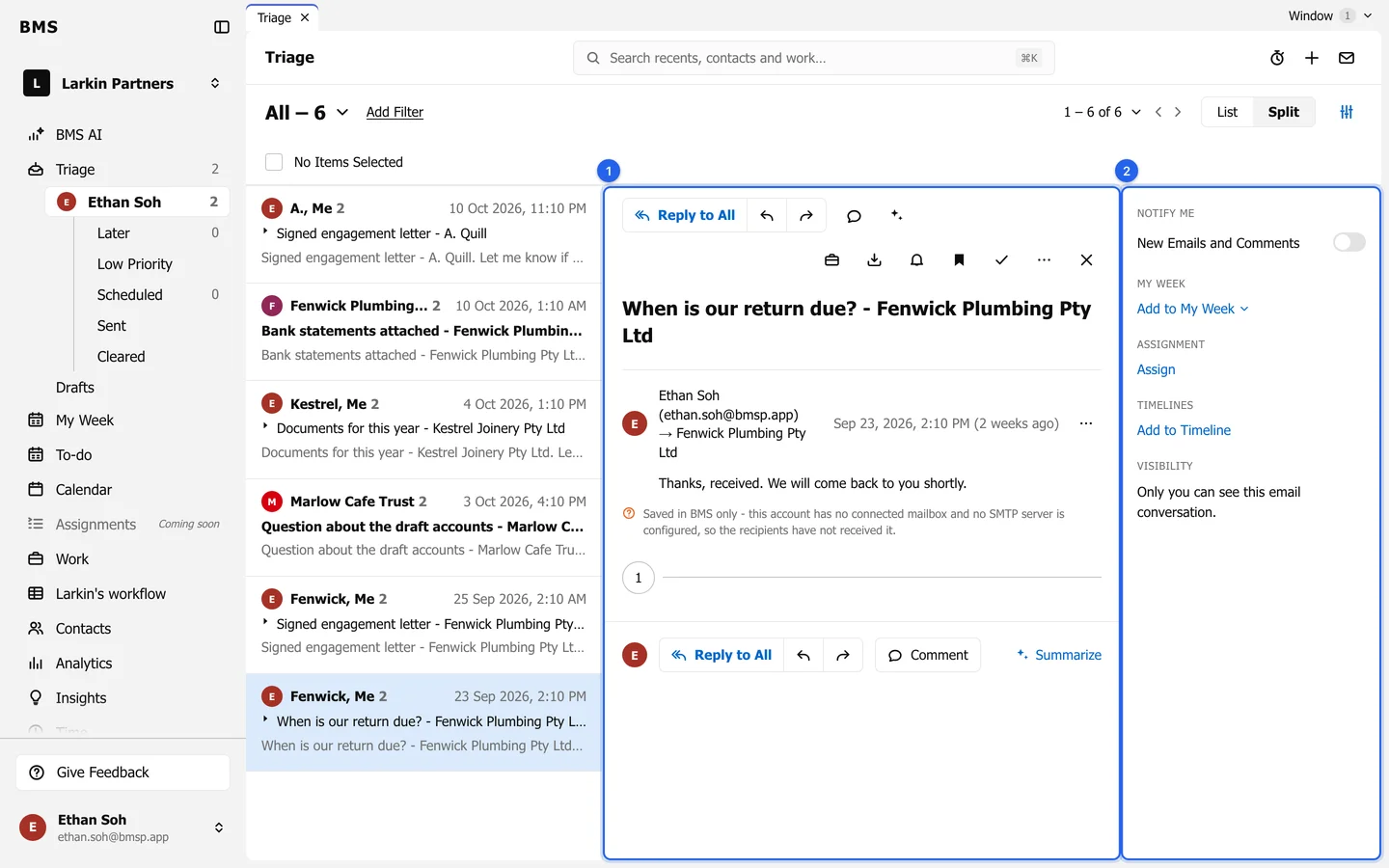Click the Assign link
Image resolution: width=1389 pixels, height=868 pixels.
(1156, 369)
